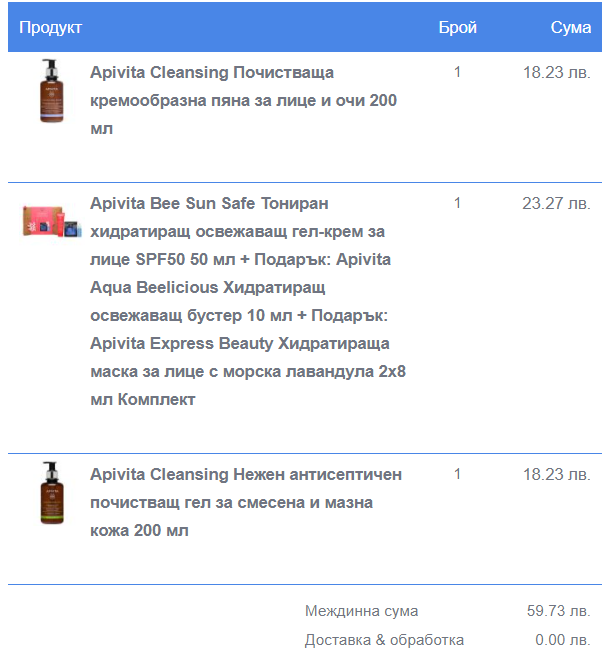608x656 pixels.
Task: Select the quantity of the cleansing foam row
Action: click(x=457, y=72)
